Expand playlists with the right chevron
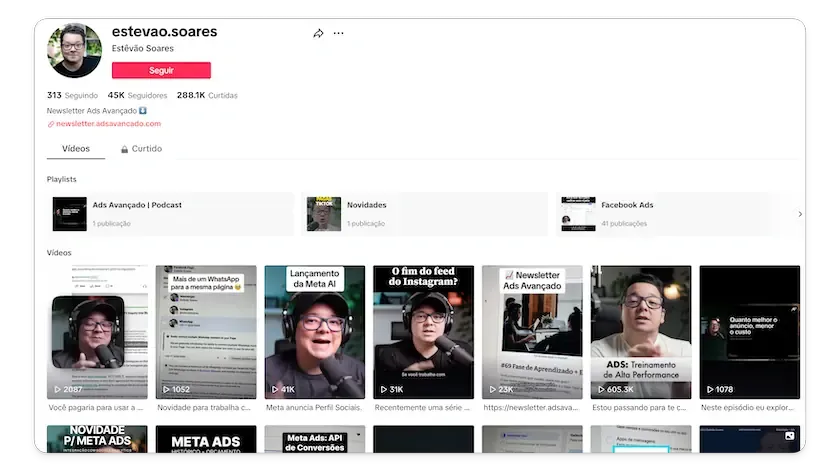 (800, 214)
